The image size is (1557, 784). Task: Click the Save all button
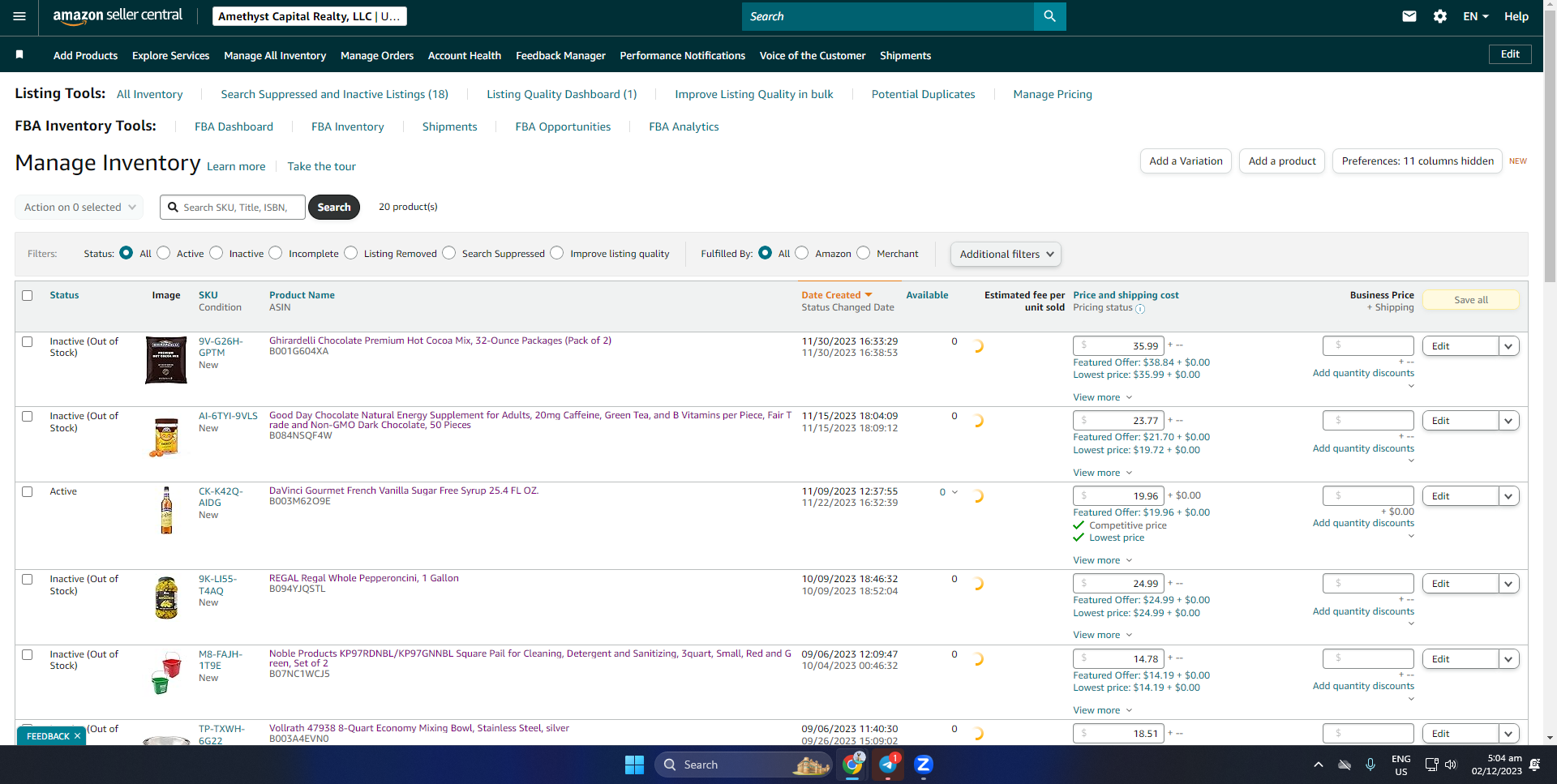coord(1471,300)
